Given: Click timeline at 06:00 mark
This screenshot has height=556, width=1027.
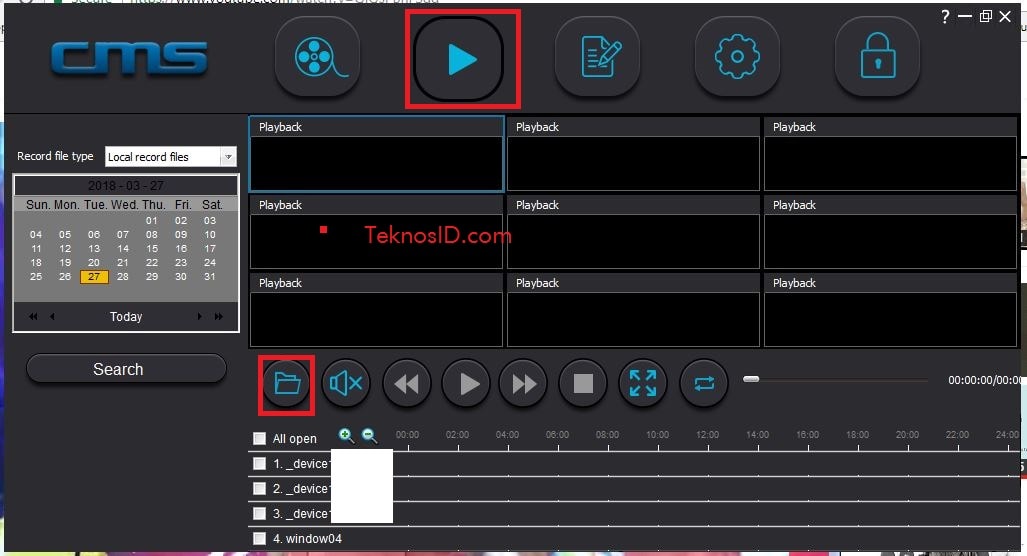Looking at the screenshot, I should (557, 435).
